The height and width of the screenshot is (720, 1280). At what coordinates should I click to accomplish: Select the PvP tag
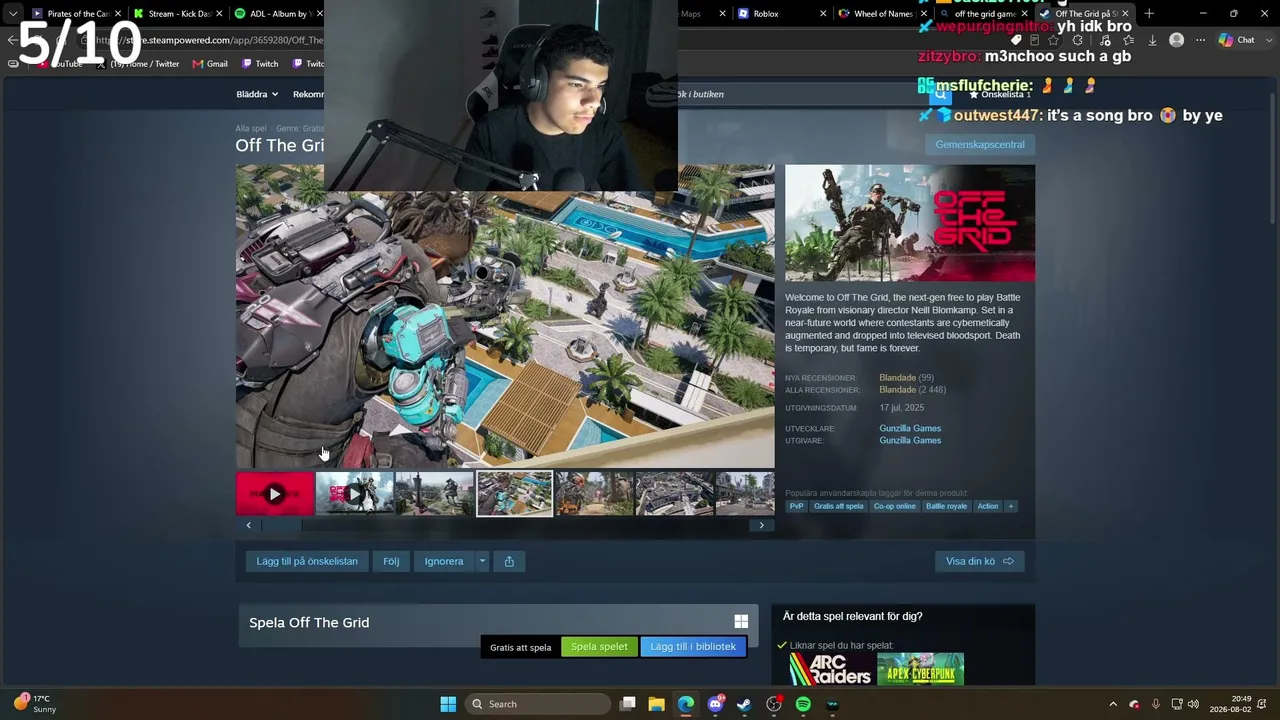pos(796,506)
